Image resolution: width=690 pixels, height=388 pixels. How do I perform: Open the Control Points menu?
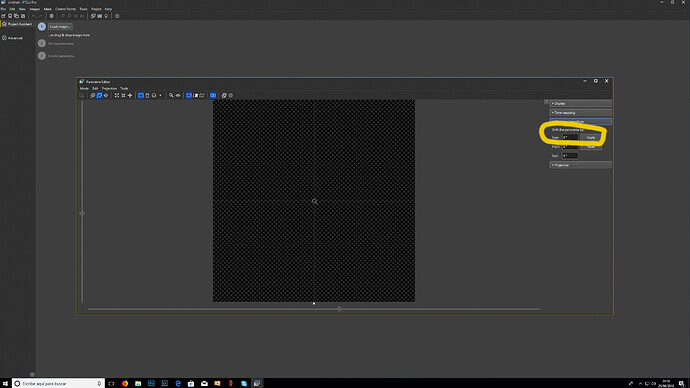(65, 9)
